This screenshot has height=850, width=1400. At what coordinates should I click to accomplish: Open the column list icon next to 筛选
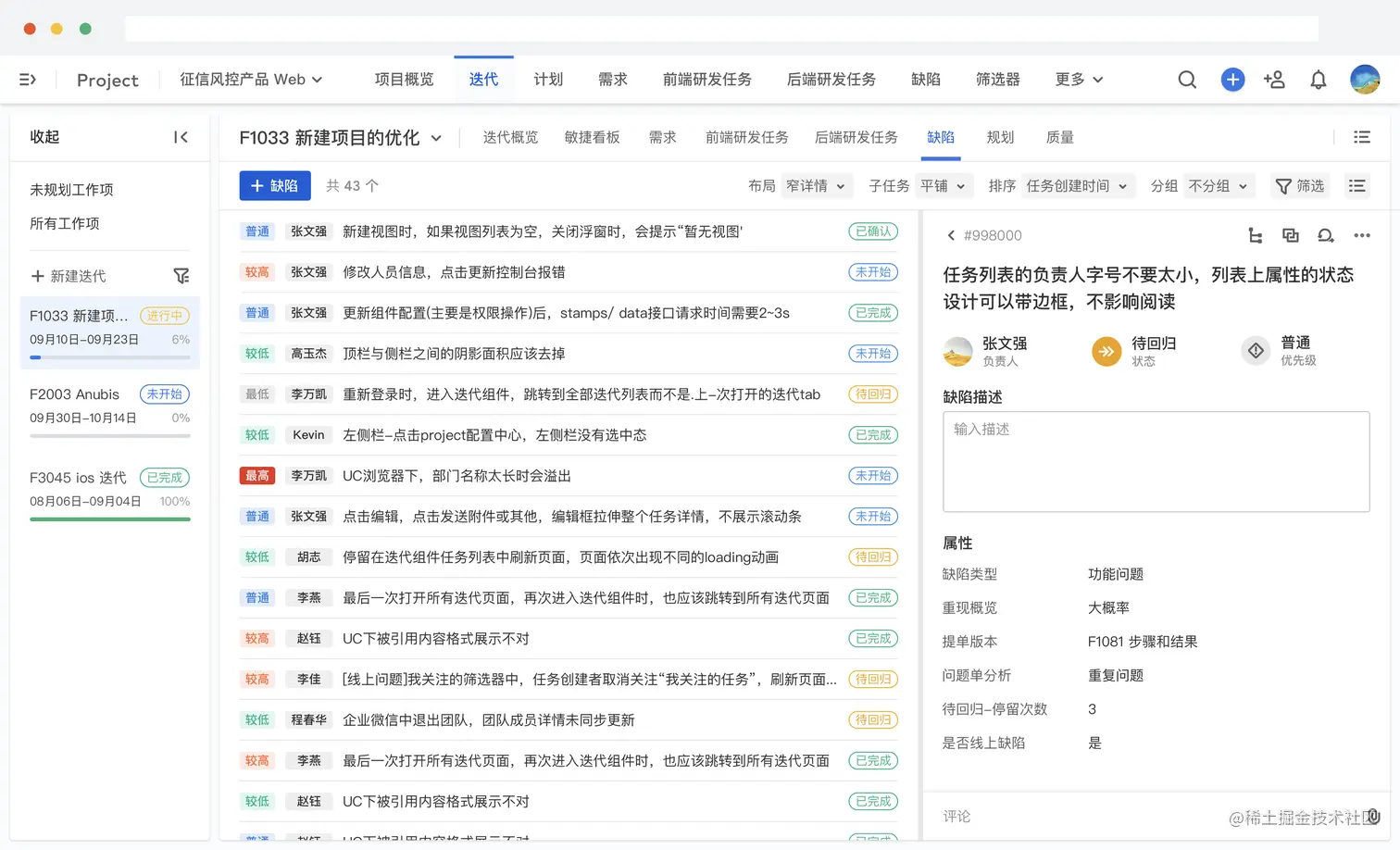[1357, 186]
